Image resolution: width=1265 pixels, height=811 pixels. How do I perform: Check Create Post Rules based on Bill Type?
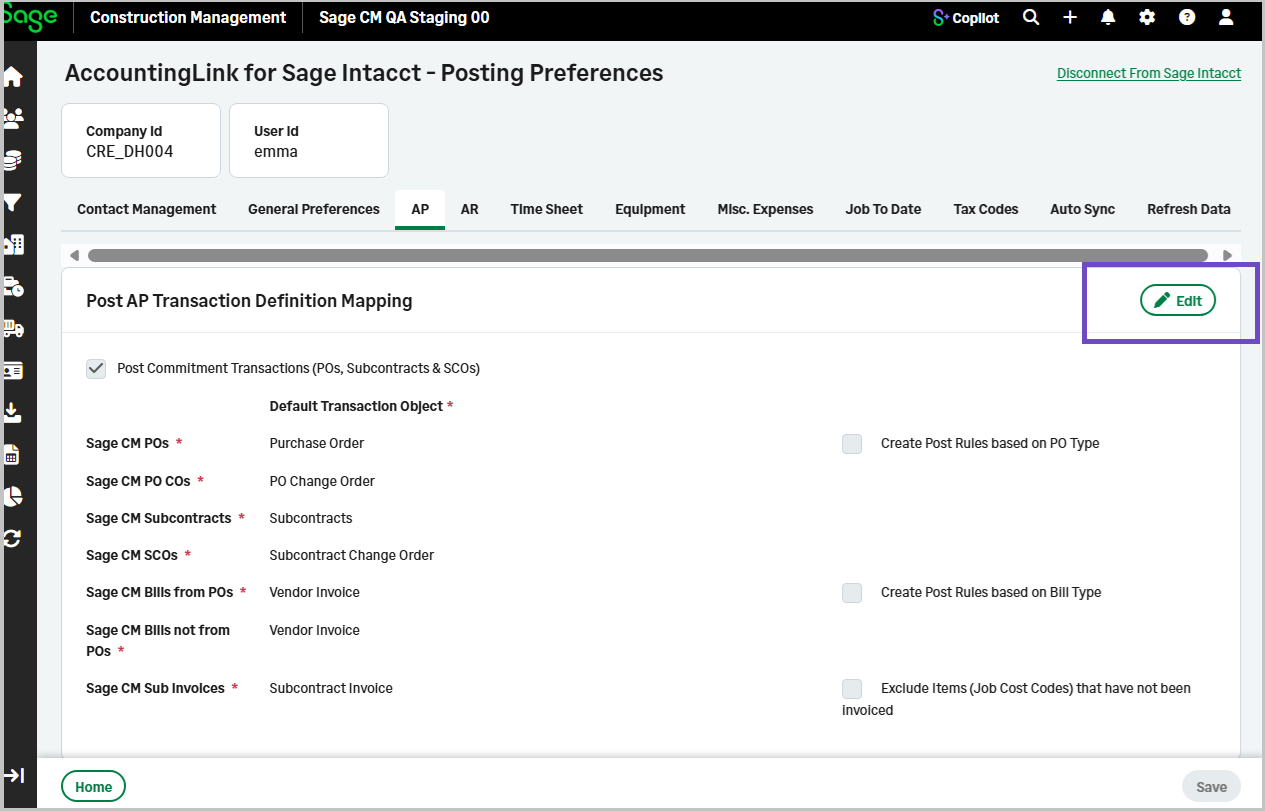[852, 593]
